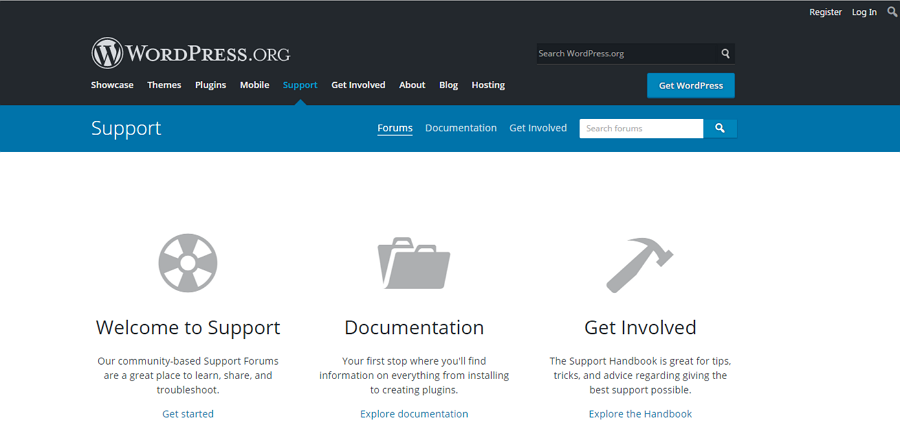This screenshot has height=436, width=900.
Task: Switch to the Forums tab
Action: point(395,128)
